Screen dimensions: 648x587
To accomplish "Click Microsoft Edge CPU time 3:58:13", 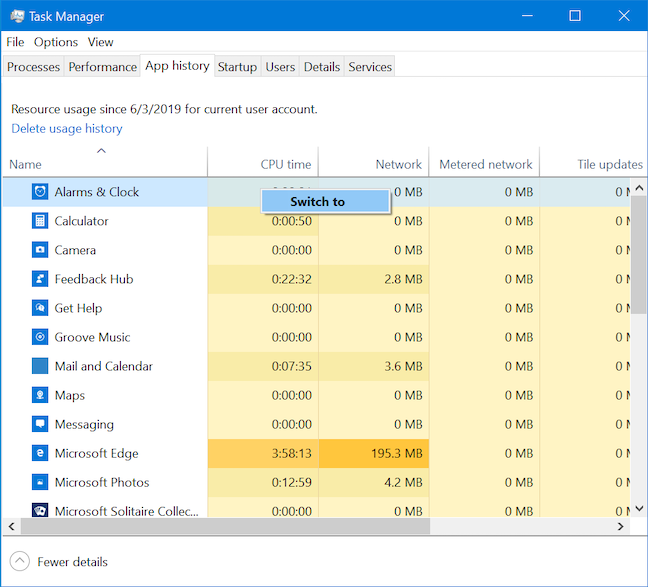I will pos(291,453).
